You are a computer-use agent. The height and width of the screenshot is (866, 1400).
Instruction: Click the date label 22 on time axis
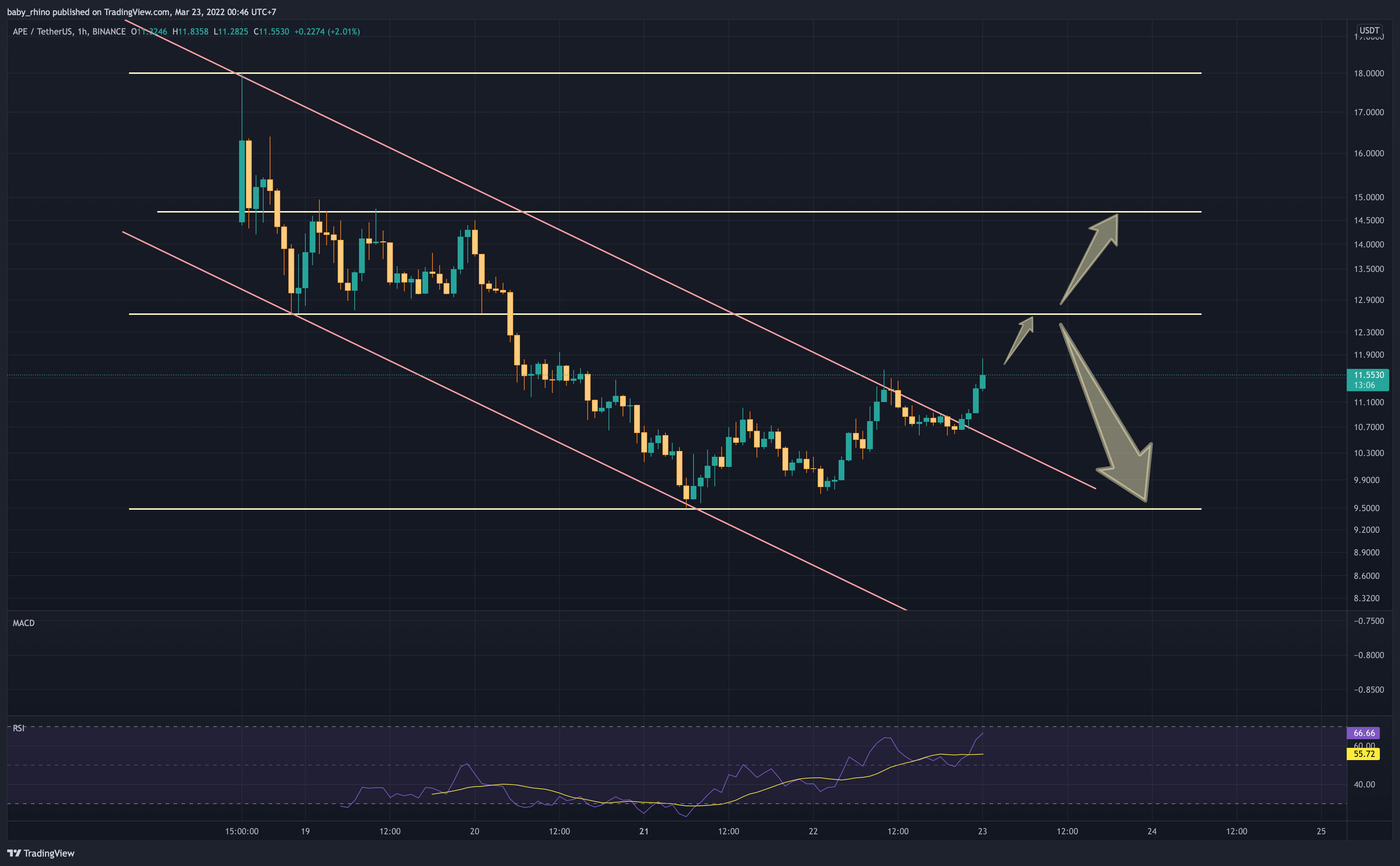coord(813,832)
